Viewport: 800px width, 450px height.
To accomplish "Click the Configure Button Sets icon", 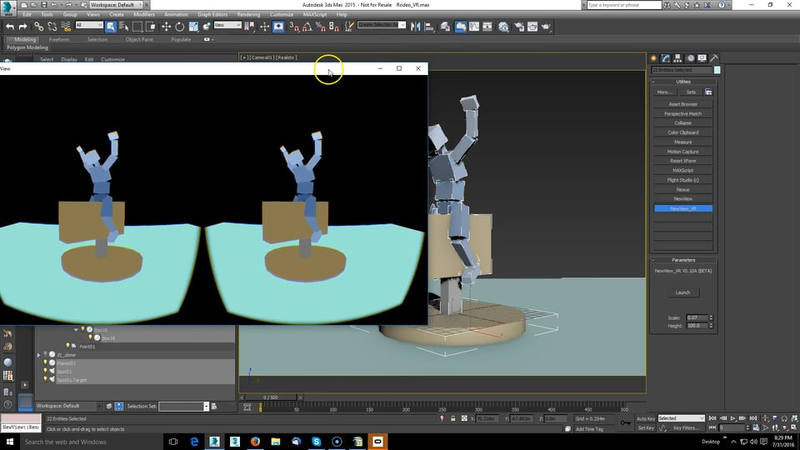I will [x=707, y=91].
